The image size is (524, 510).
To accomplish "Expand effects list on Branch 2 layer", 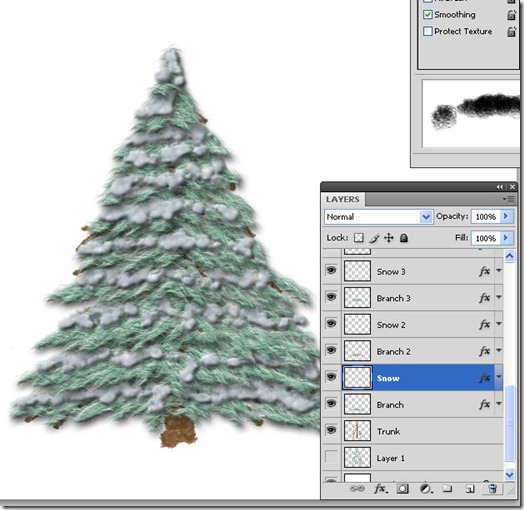I will pos(499,350).
